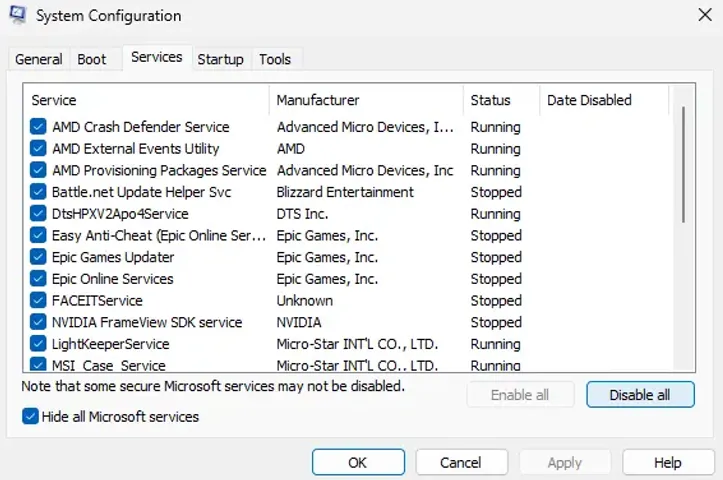
Task: Click Stopped status of Battle.net Update Helper
Action: tap(496, 192)
